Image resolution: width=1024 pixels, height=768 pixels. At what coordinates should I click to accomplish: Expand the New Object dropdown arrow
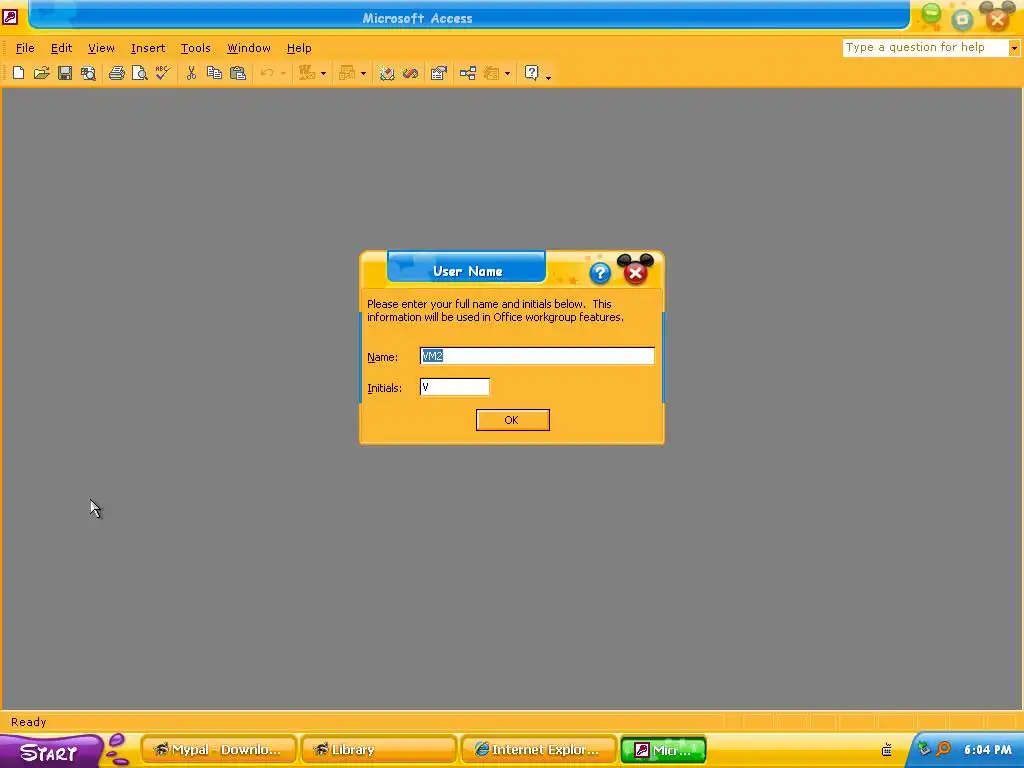(x=507, y=73)
